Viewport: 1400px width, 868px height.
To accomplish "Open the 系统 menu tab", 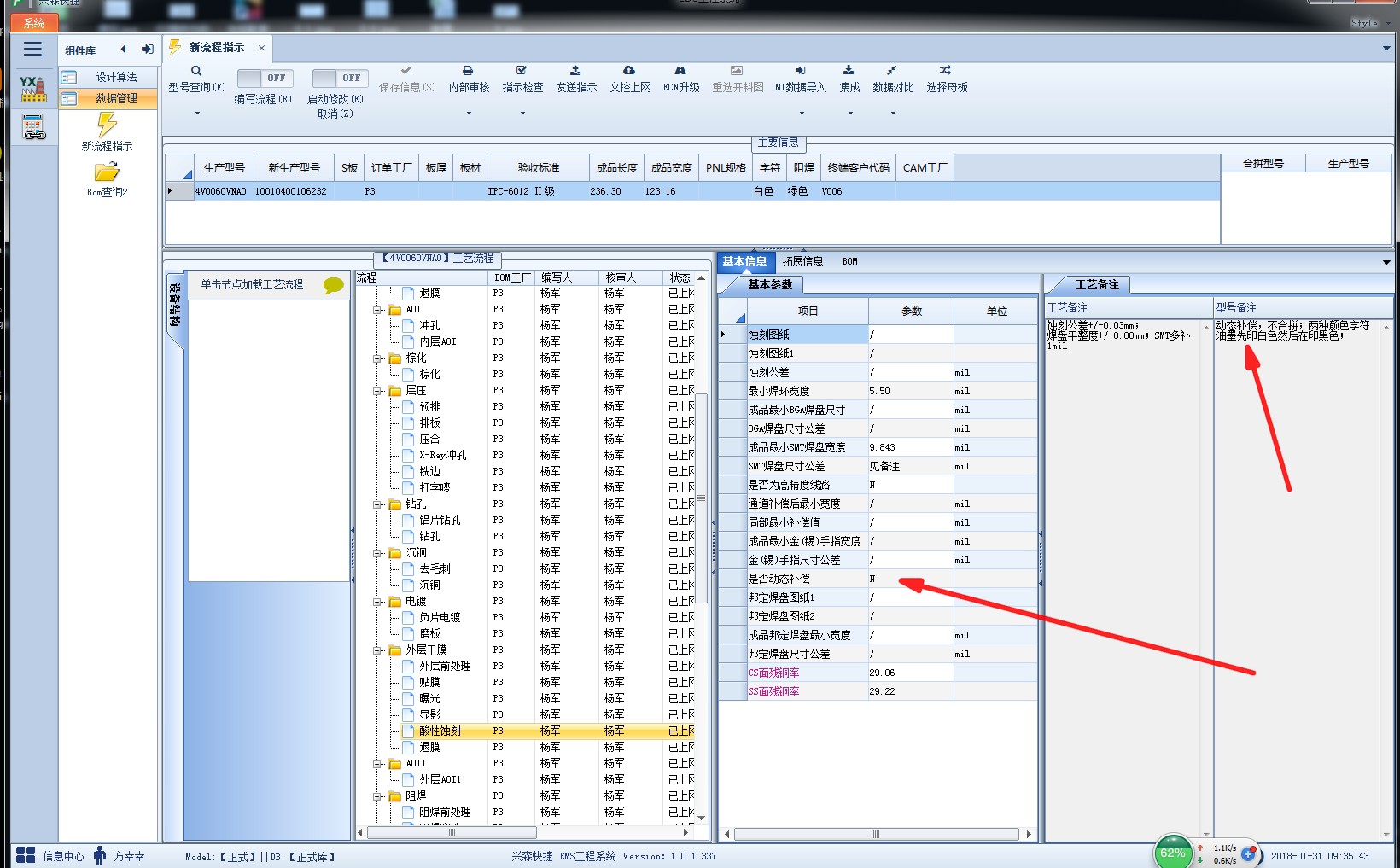I will coord(34,23).
